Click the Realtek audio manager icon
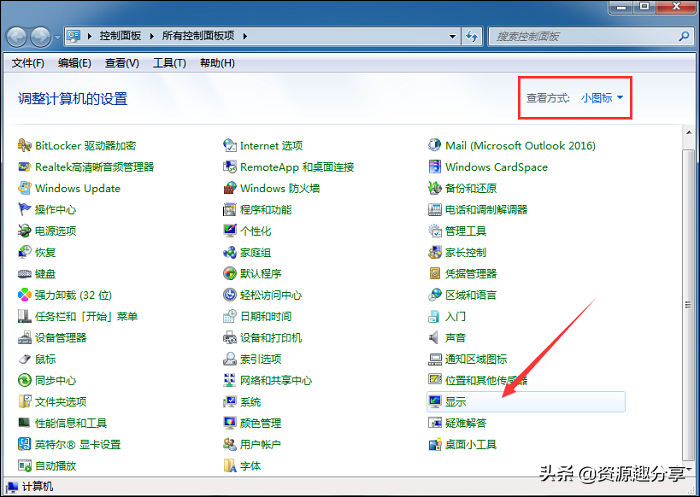The height and width of the screenshot is (497, 700). 25,167
